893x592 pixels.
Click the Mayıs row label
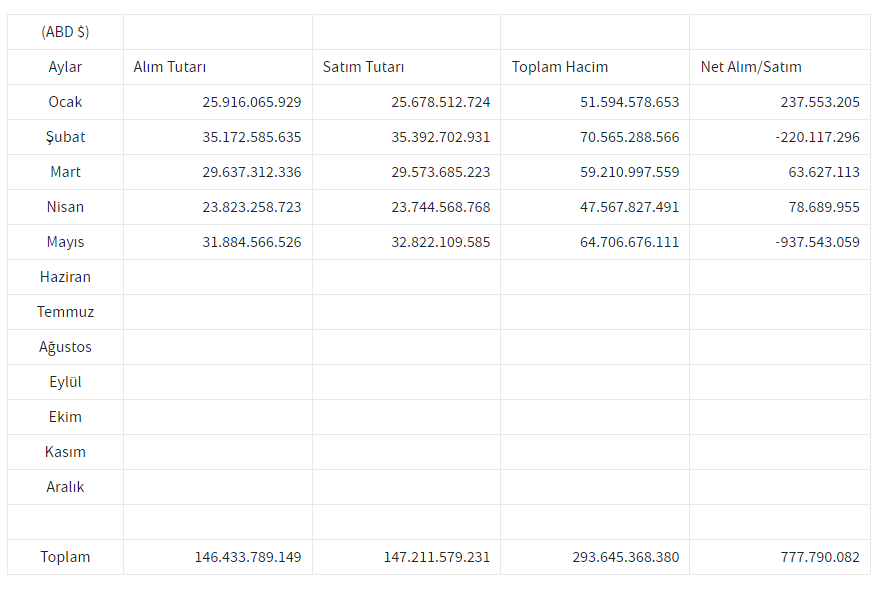click(65, 242)
